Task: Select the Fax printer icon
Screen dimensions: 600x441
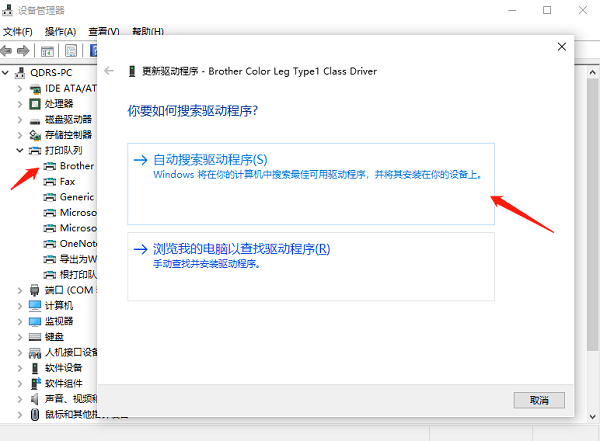Action: point(50,182)
